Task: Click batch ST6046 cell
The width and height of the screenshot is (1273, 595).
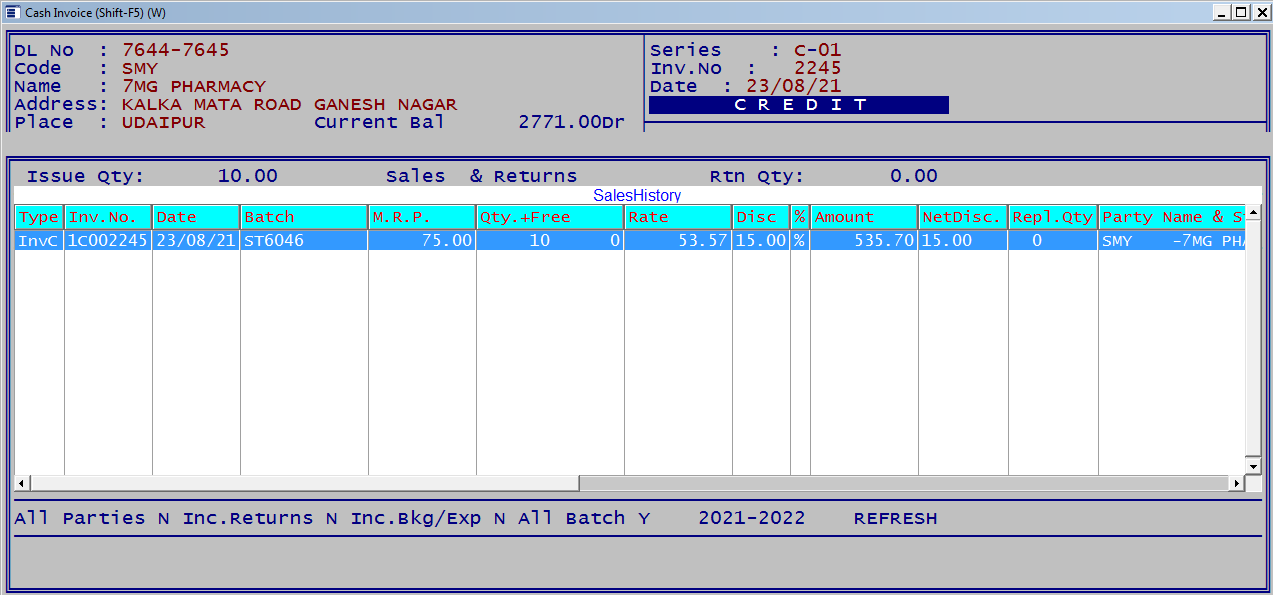Action: point(304,241)
